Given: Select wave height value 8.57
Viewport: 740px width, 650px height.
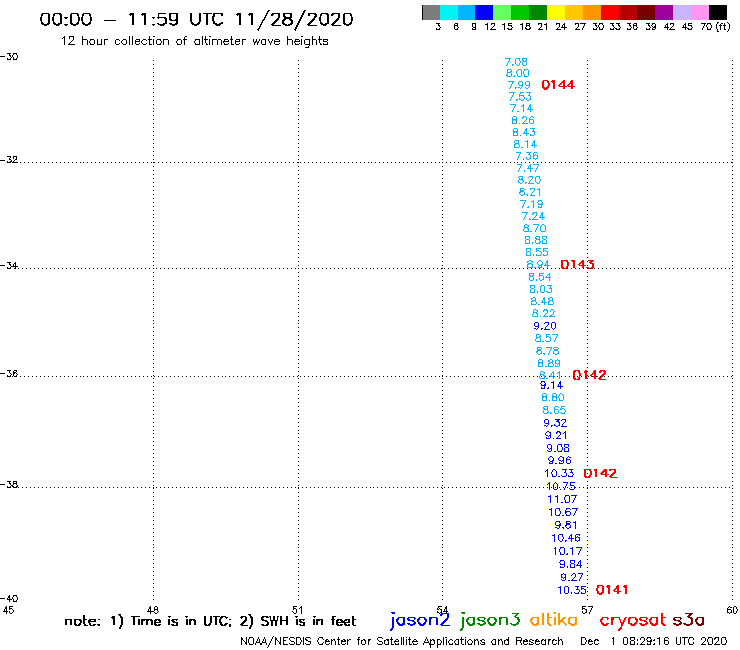Looking at the screenshot, I should 547,338.
